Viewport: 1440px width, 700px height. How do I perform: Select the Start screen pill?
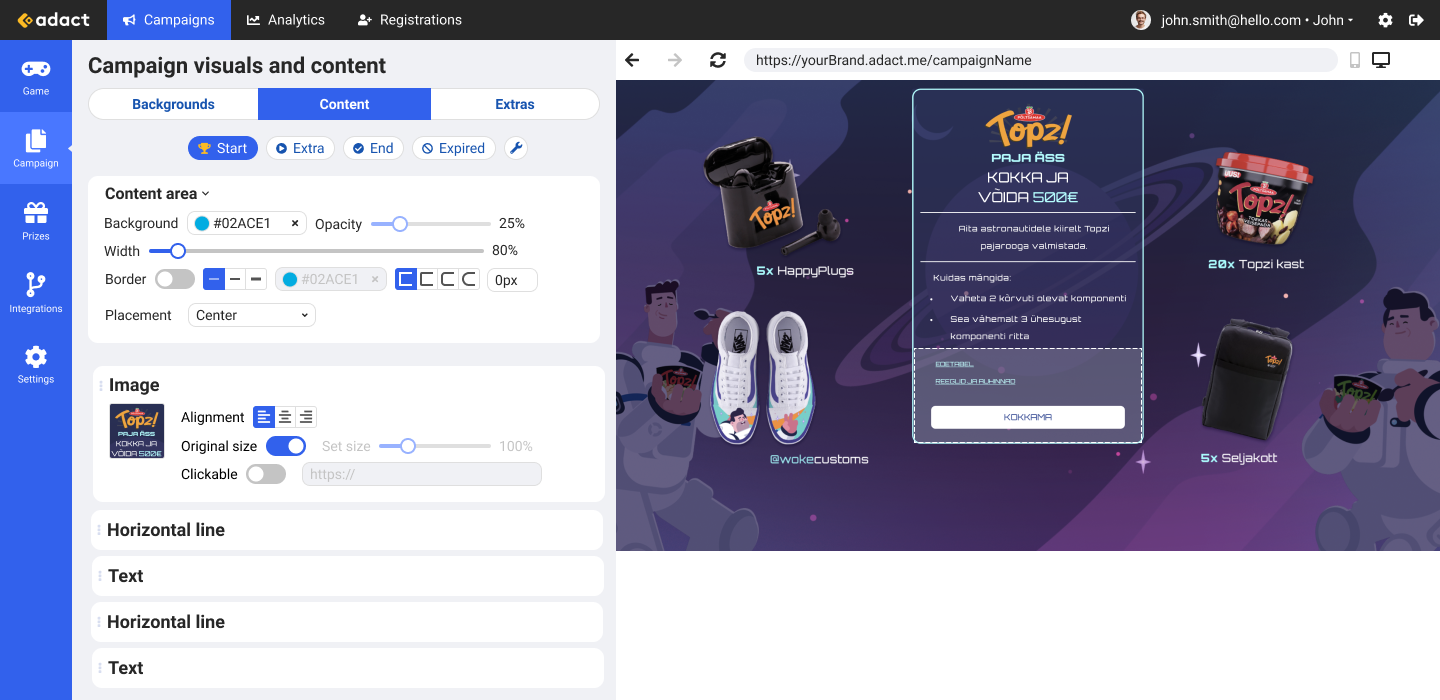click(x=223, y=148)
